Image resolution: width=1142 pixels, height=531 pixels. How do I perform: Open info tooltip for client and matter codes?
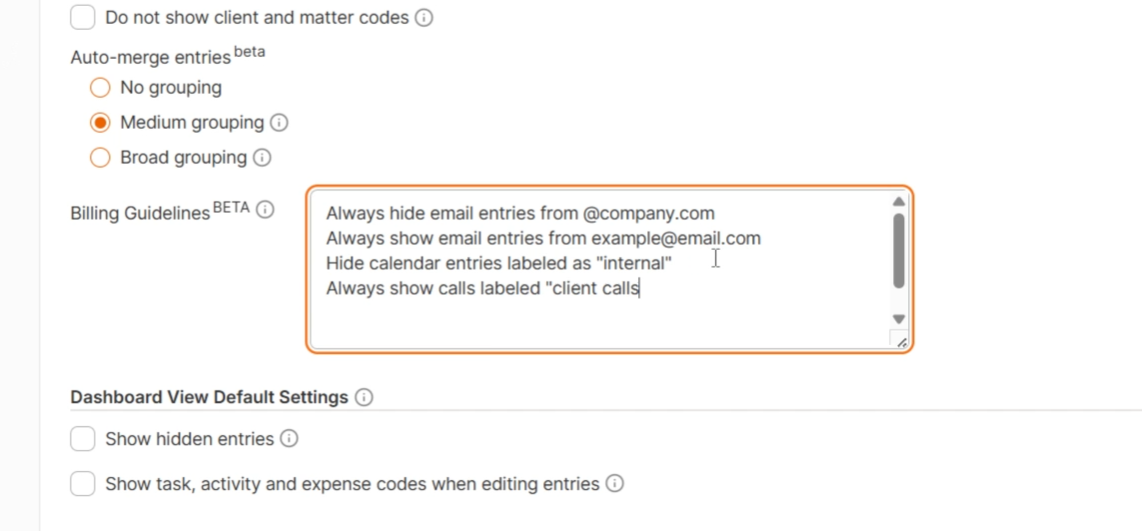click(x=424, y=18)
